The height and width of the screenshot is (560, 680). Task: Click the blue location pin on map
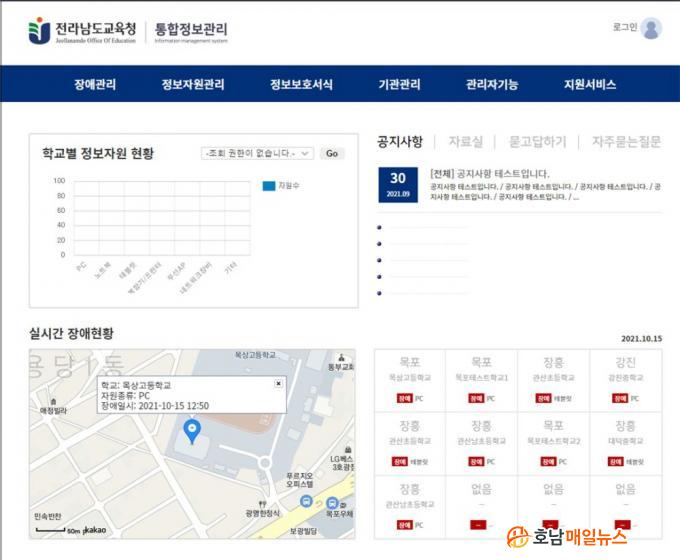coord(193,431)
